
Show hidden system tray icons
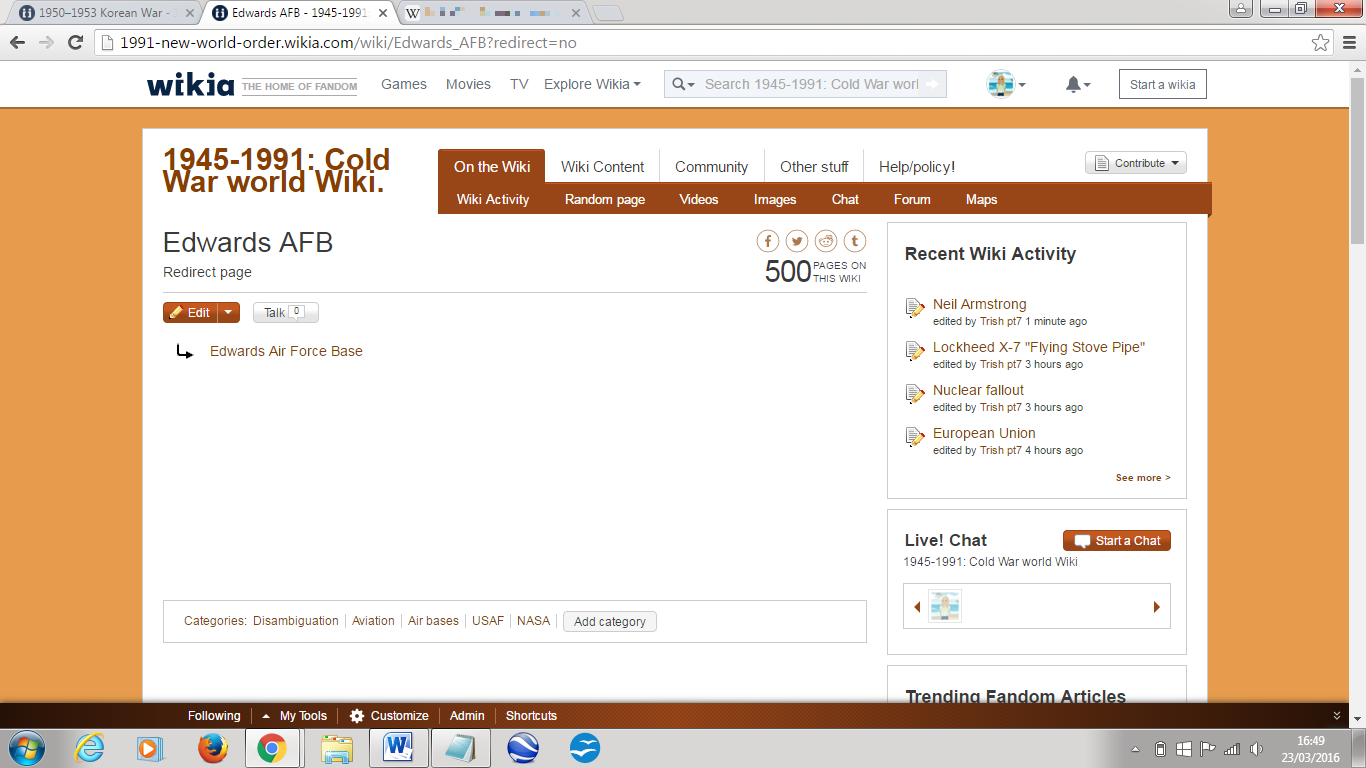tap(1135, 749)
